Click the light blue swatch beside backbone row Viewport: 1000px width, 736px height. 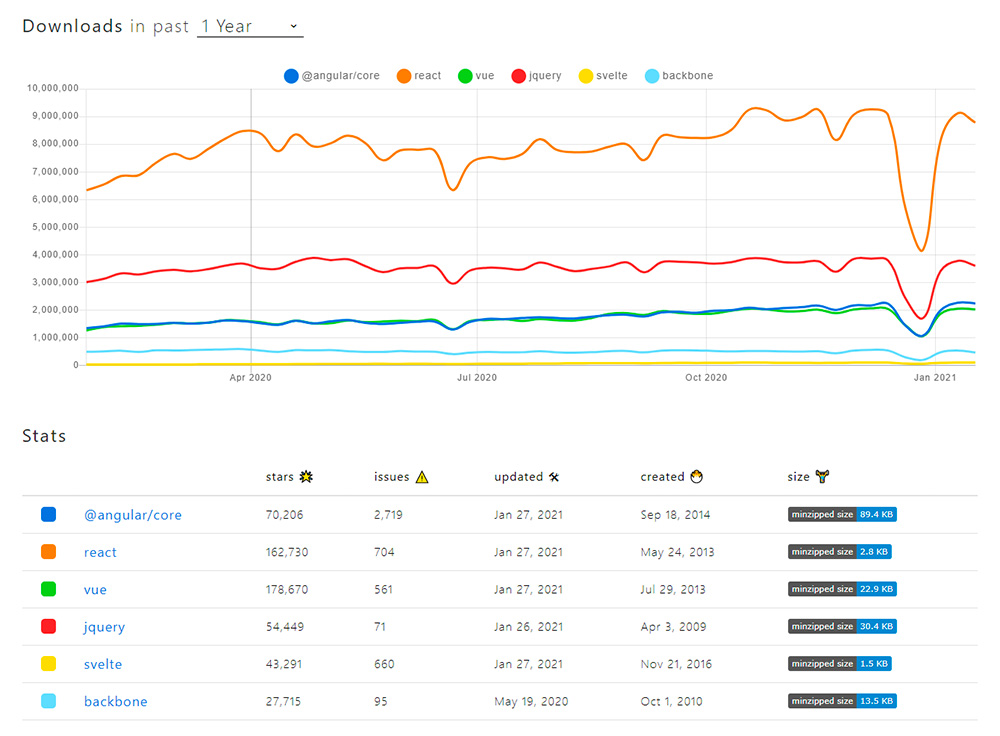click(x=48, y=701)
